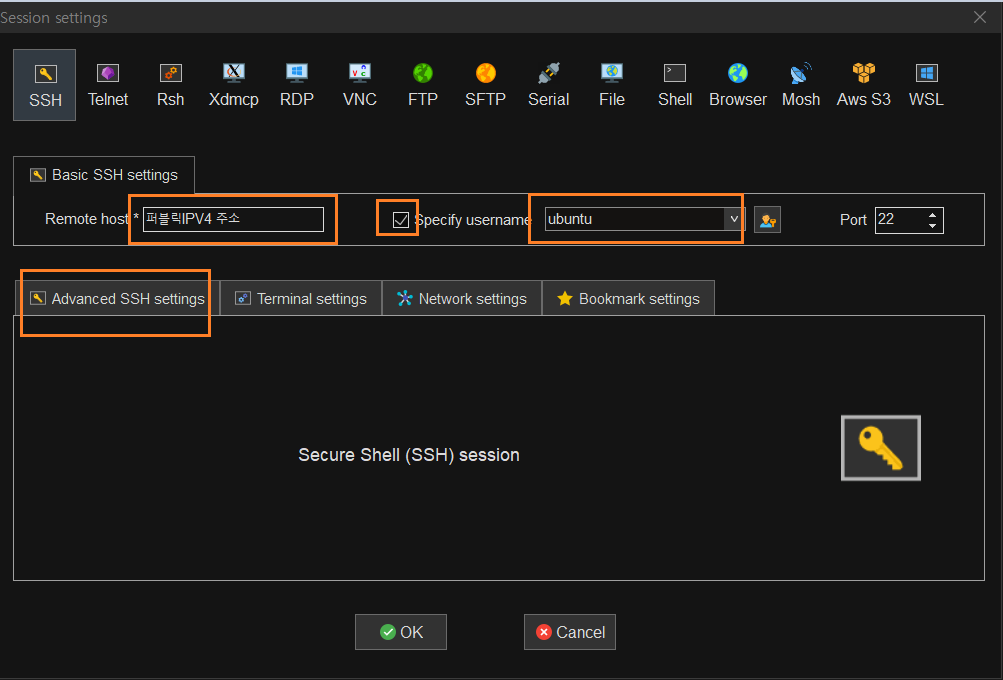Open the credentials manager user icon
The image size is (1003, 680).
[767, 220]
